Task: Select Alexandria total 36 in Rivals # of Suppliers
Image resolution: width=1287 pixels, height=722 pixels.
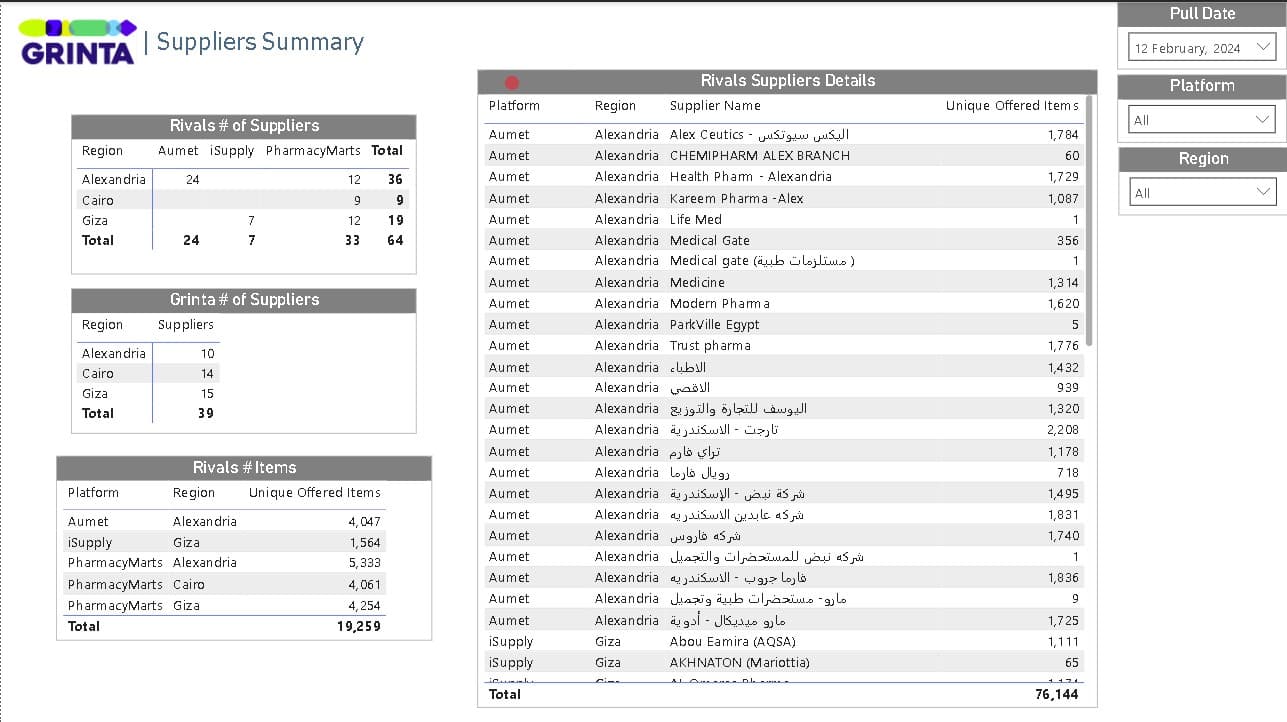Action: pyautogui.click(x=395, y=180)
